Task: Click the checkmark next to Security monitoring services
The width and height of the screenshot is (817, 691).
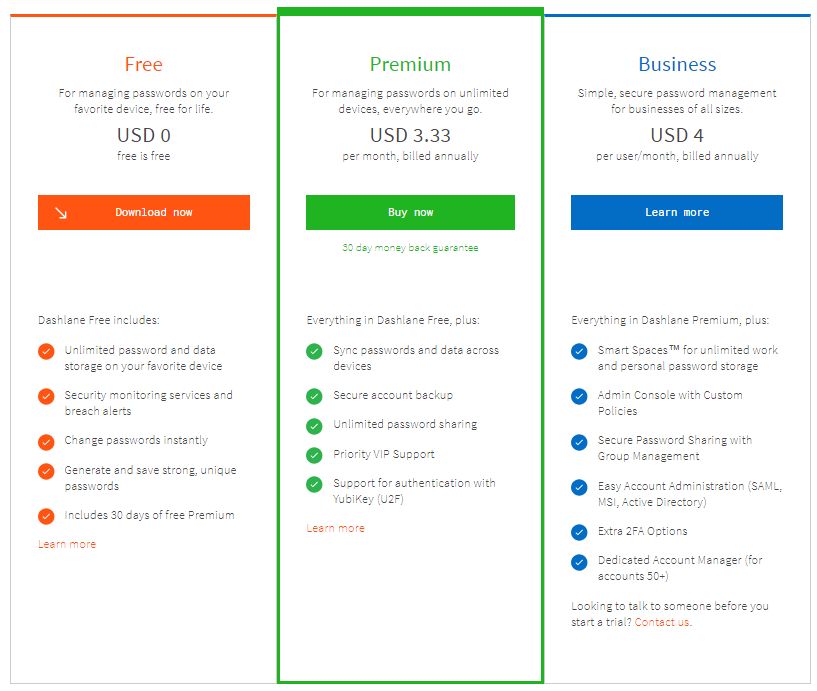Action: pos(46,397)
